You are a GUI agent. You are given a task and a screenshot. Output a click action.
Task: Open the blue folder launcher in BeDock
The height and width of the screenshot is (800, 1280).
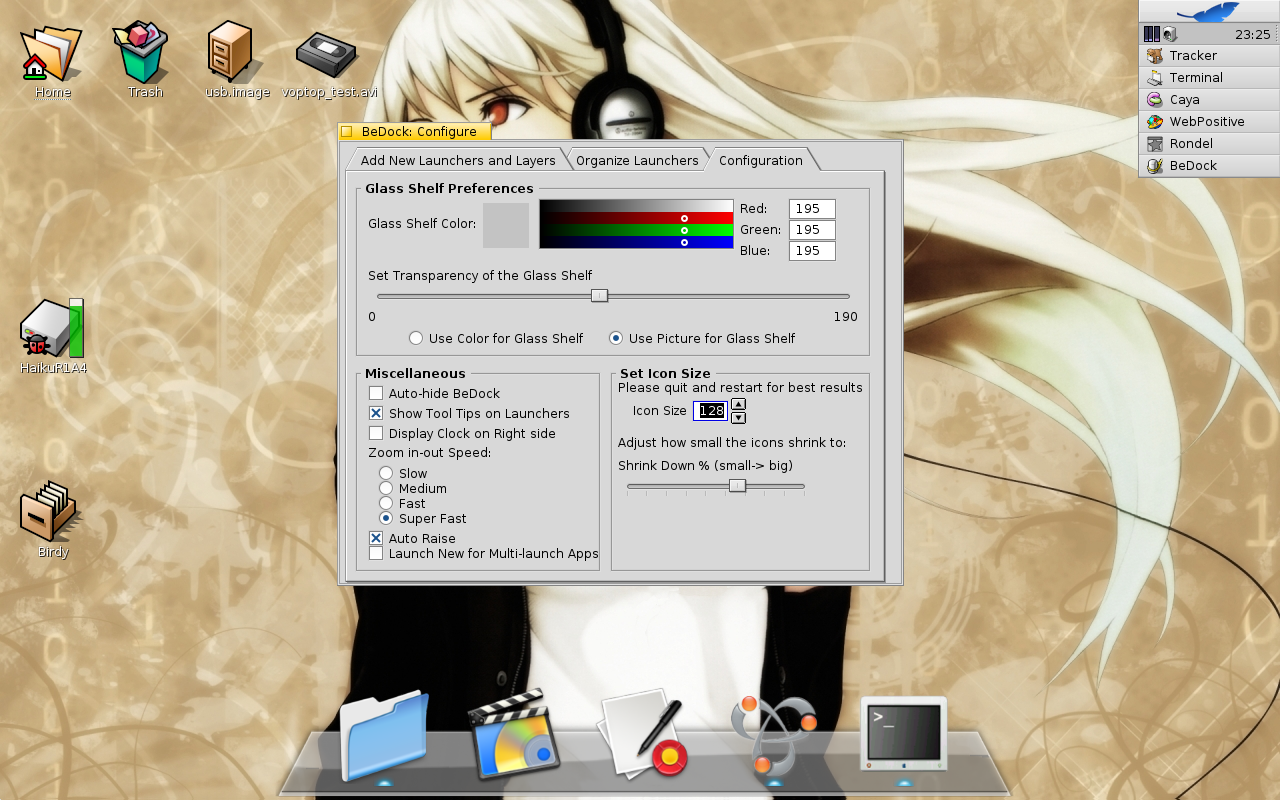(x=384, y=735)
